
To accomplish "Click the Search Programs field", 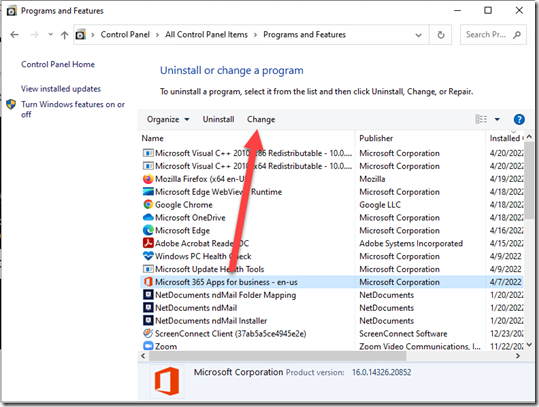I will pyautogui.click(x=493, y=34).
